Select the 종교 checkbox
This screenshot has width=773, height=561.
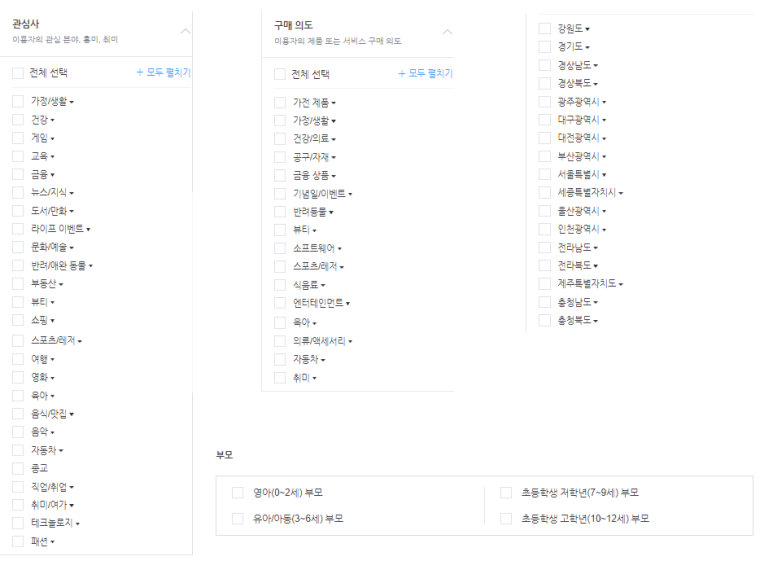tap(18, 468)
